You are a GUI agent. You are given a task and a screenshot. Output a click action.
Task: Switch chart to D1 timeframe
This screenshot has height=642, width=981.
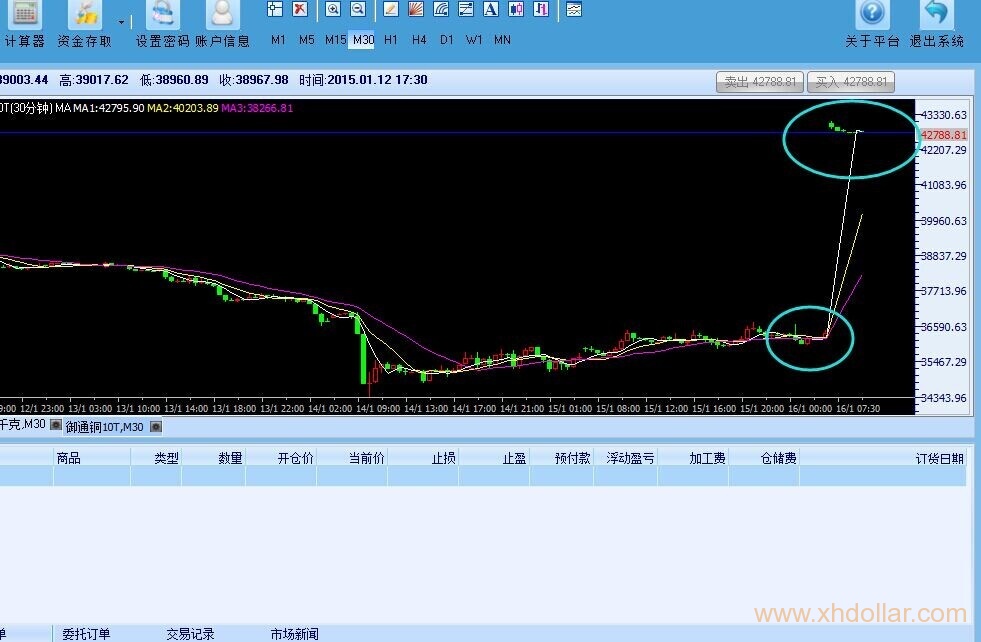[x=446, y=40]
